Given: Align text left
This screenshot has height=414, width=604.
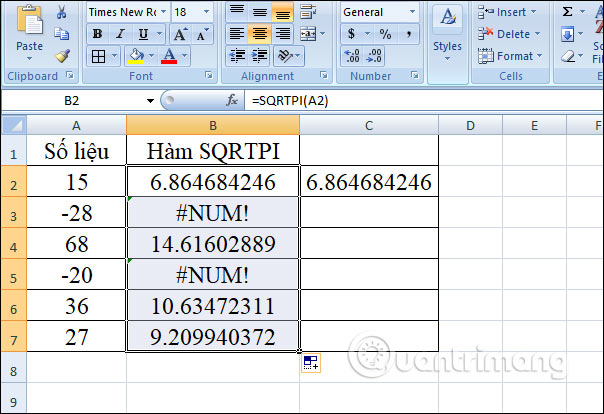Looking at the screenshot, I should click(237, 34).
